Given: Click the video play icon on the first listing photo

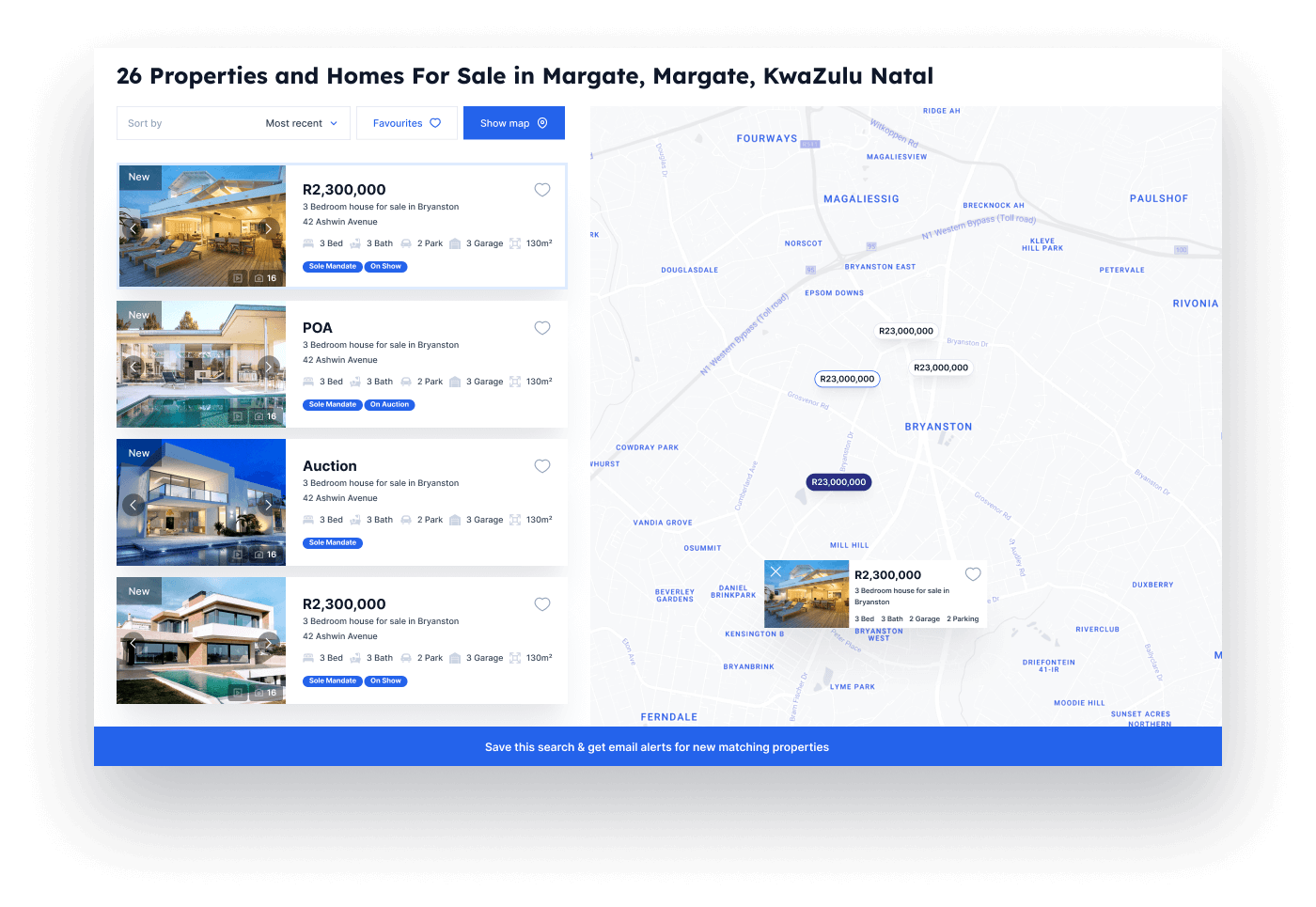Looking at the screenshot, I should [x=238, y=278].
